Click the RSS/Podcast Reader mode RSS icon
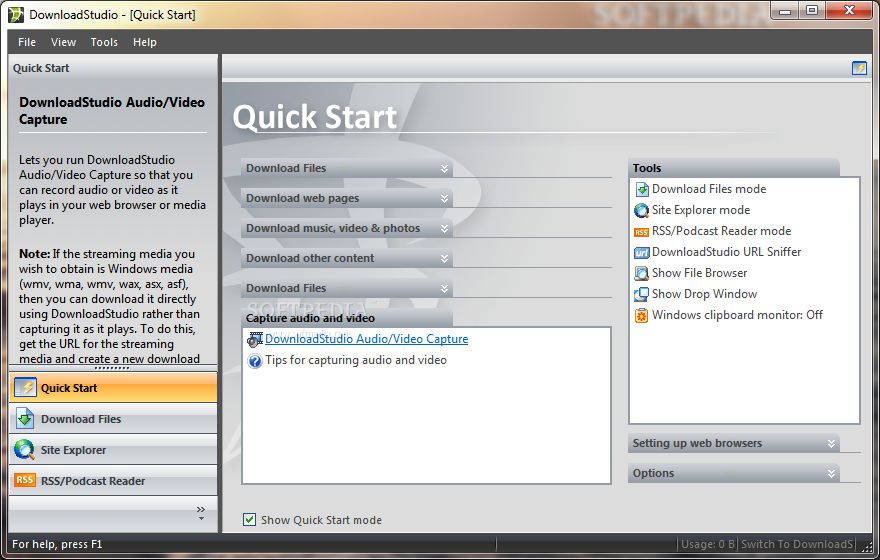 point(641,232)
